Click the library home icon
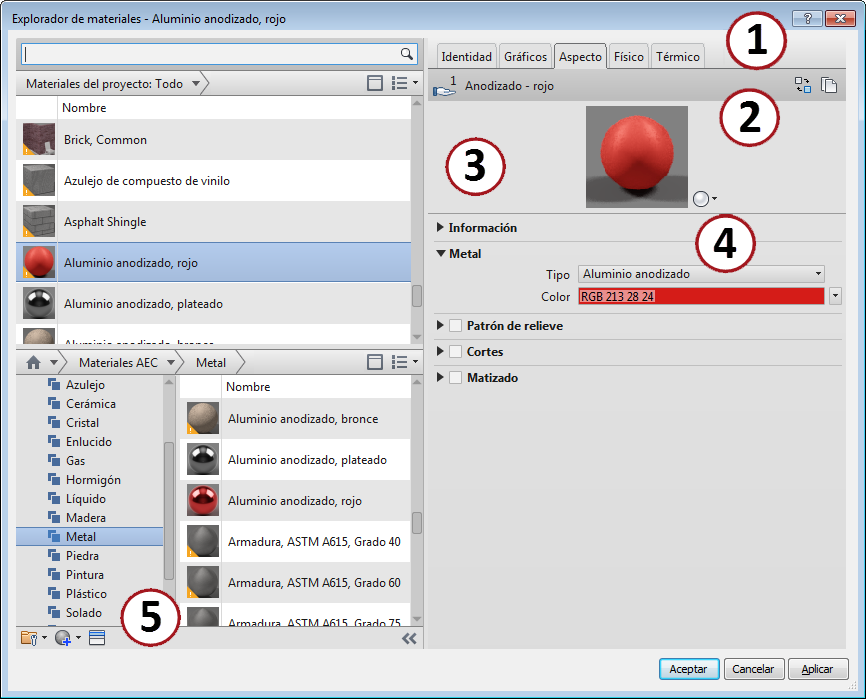This screenshot has width=867, height=700. [x=33, y=362]
